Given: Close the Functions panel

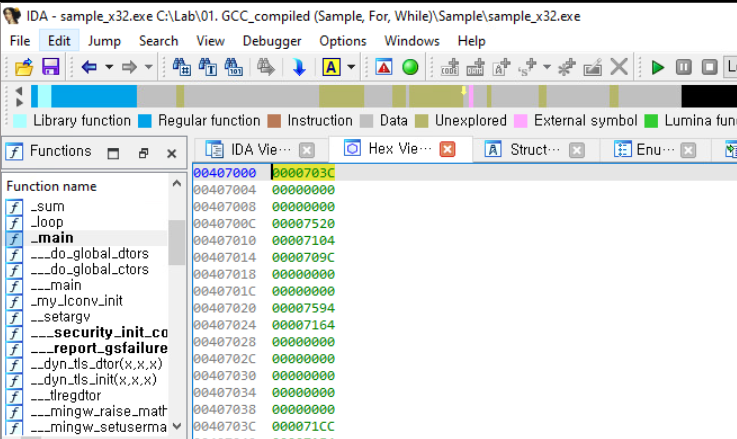Looking at the screenshot, I should tap(172, 153).
